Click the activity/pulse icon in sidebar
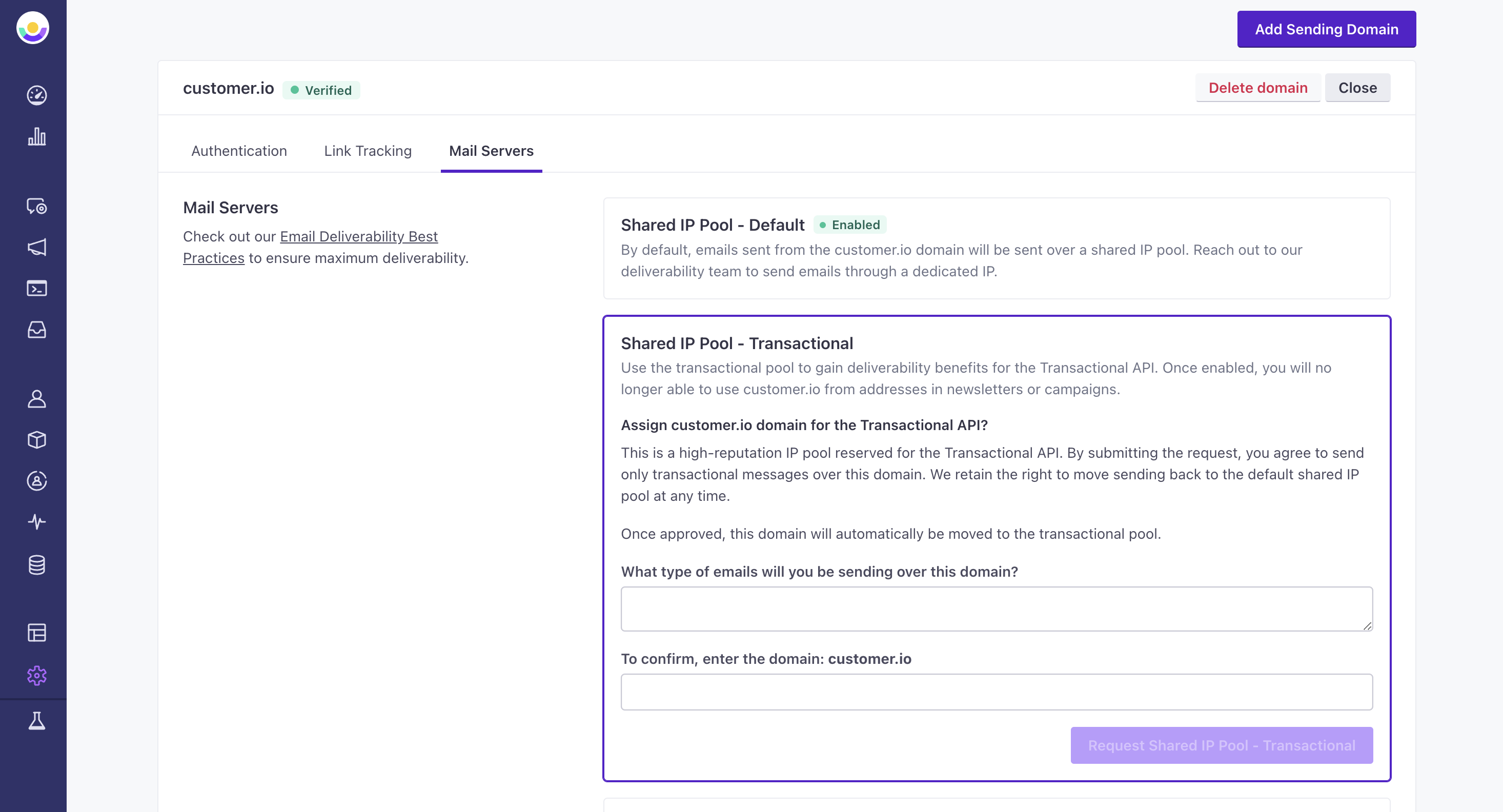Image resolution: width=1503 pixels, height=812 pixels. (34, 521)
